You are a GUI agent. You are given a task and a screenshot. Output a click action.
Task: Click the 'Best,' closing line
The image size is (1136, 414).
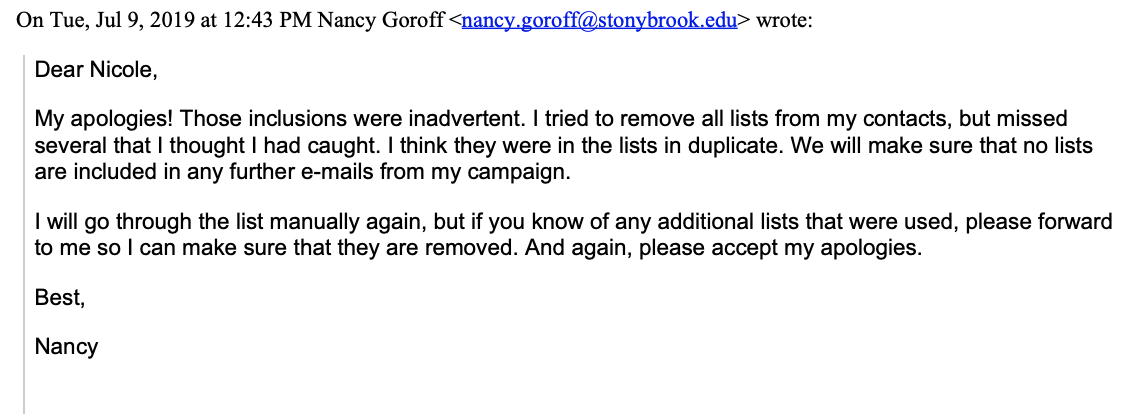[60, 298]
